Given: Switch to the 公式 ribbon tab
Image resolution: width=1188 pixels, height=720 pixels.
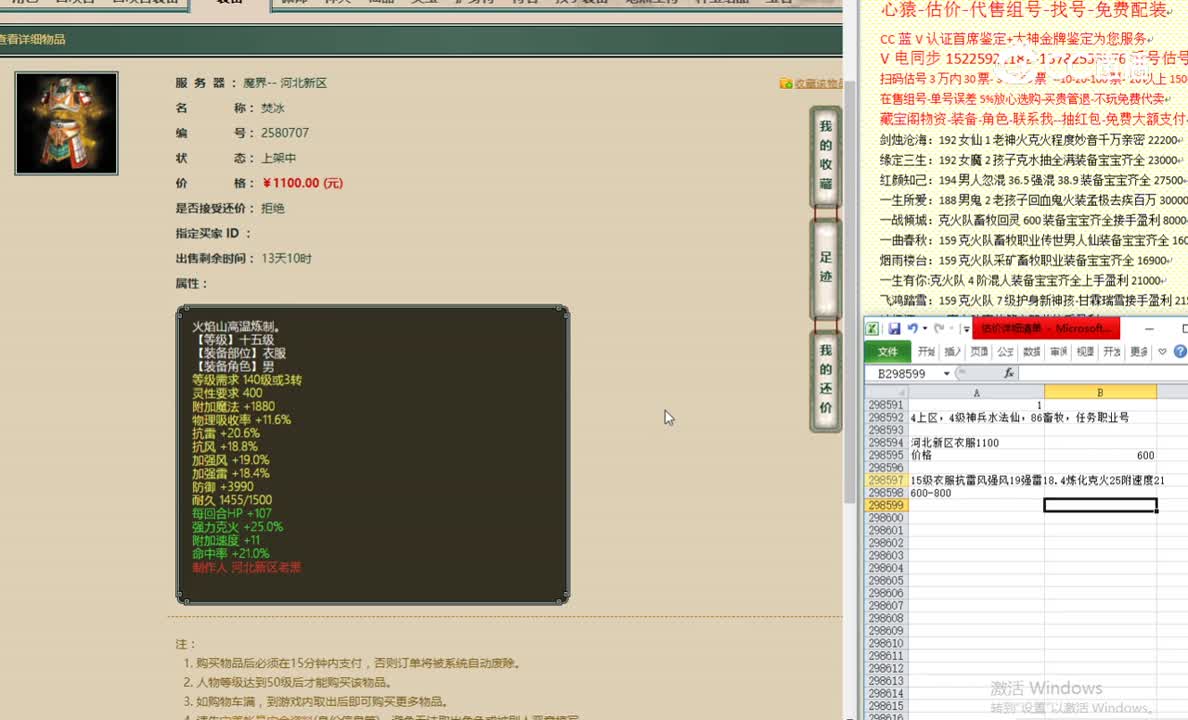Looking at the screenshot, I should [1005, 352].
